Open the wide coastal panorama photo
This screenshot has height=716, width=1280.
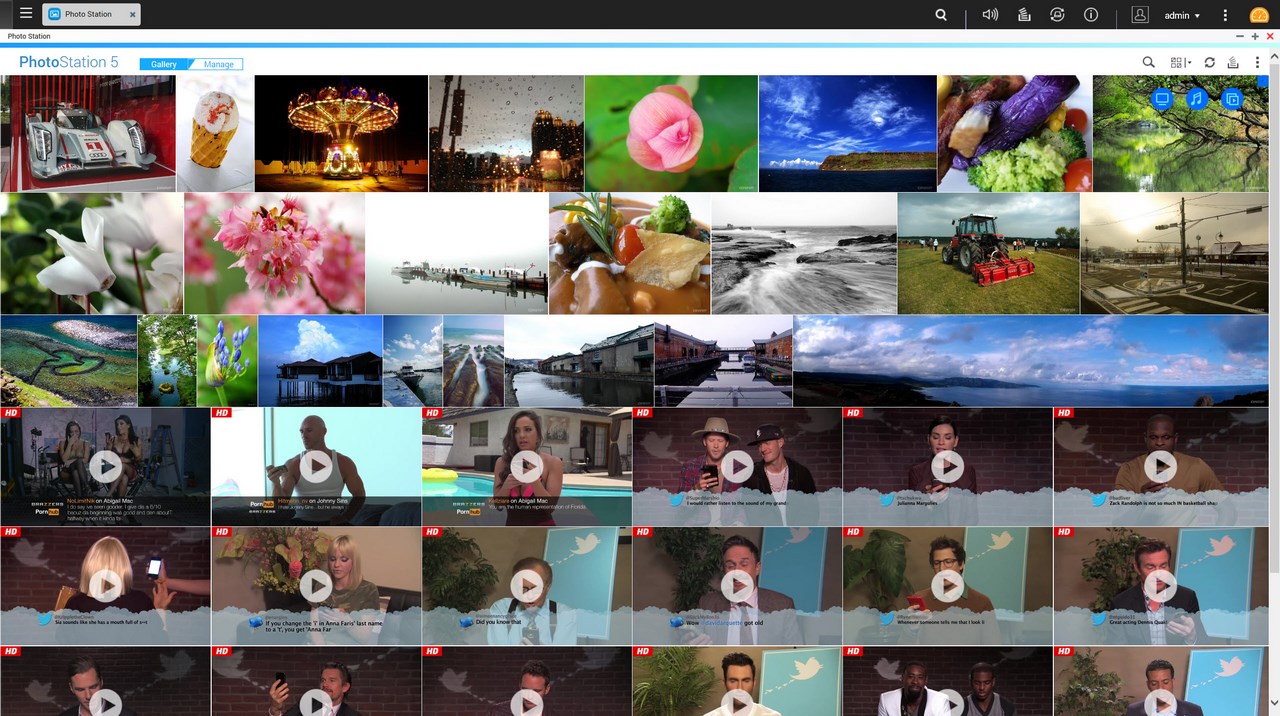tap(1031, 361)
